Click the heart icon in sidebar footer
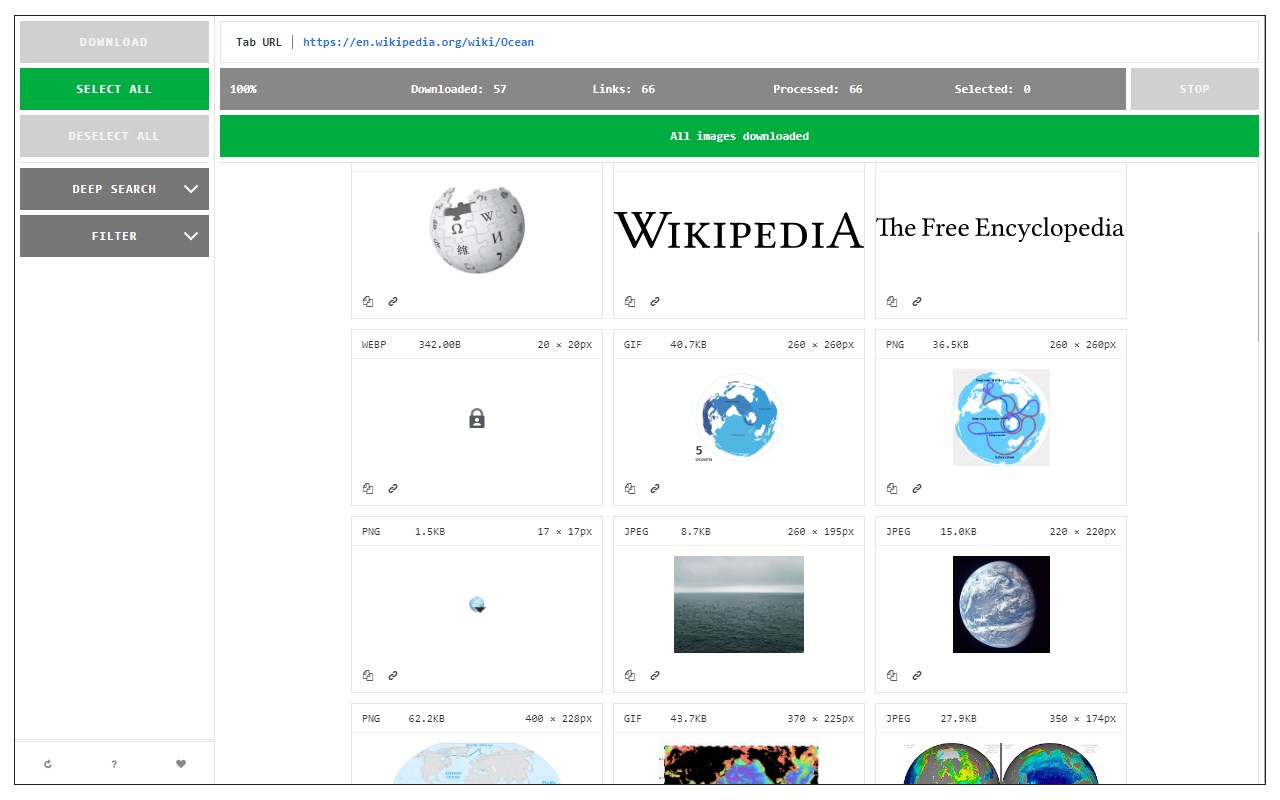The height and width of the screenshot is (800, 1280). [181, 764]
